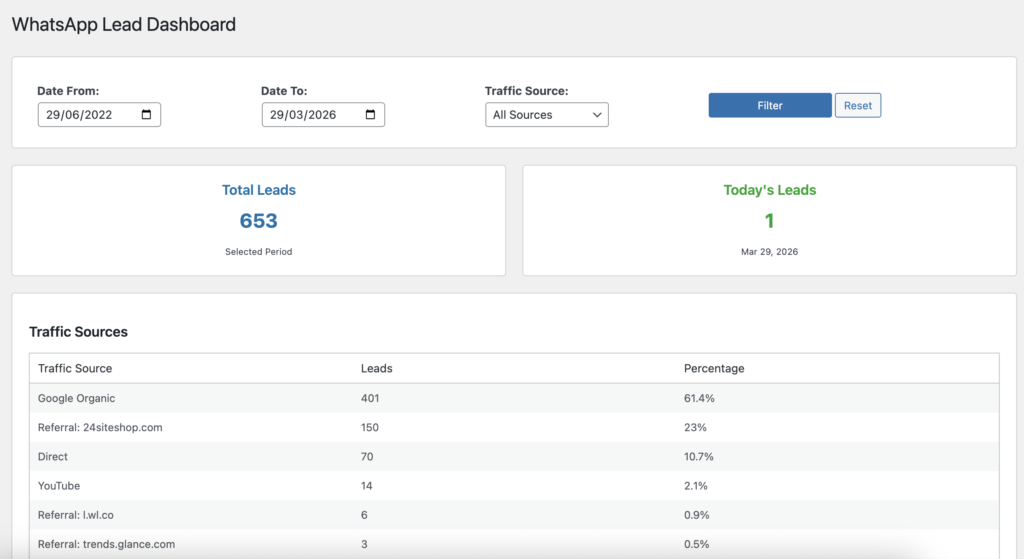Click the 61.4% percentage cell

pos(699,398)
